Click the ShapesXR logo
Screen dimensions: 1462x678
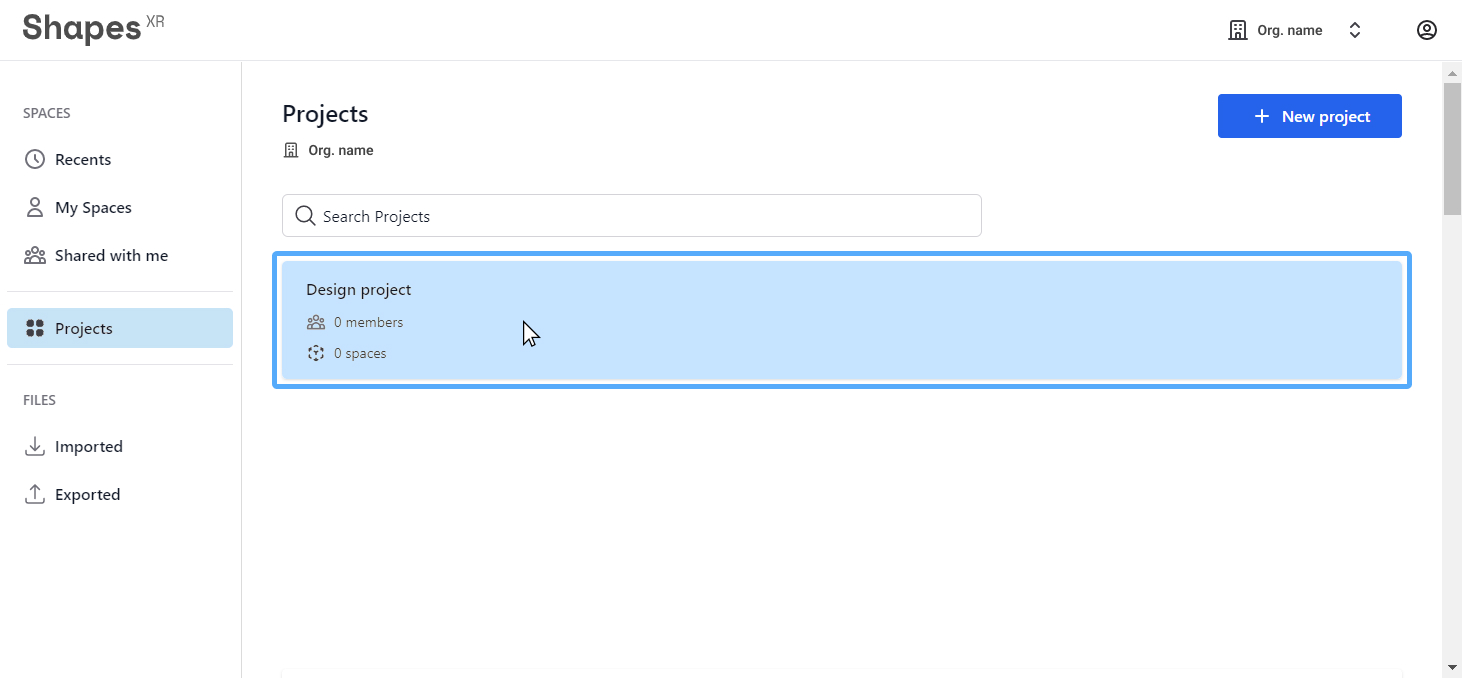(93, 28)
